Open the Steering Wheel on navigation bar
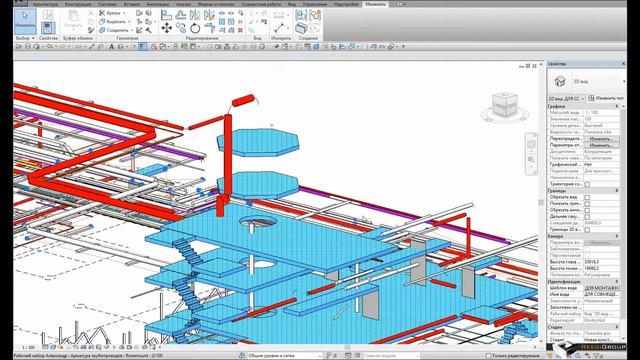The image size is (640, 360). (531, 144)
